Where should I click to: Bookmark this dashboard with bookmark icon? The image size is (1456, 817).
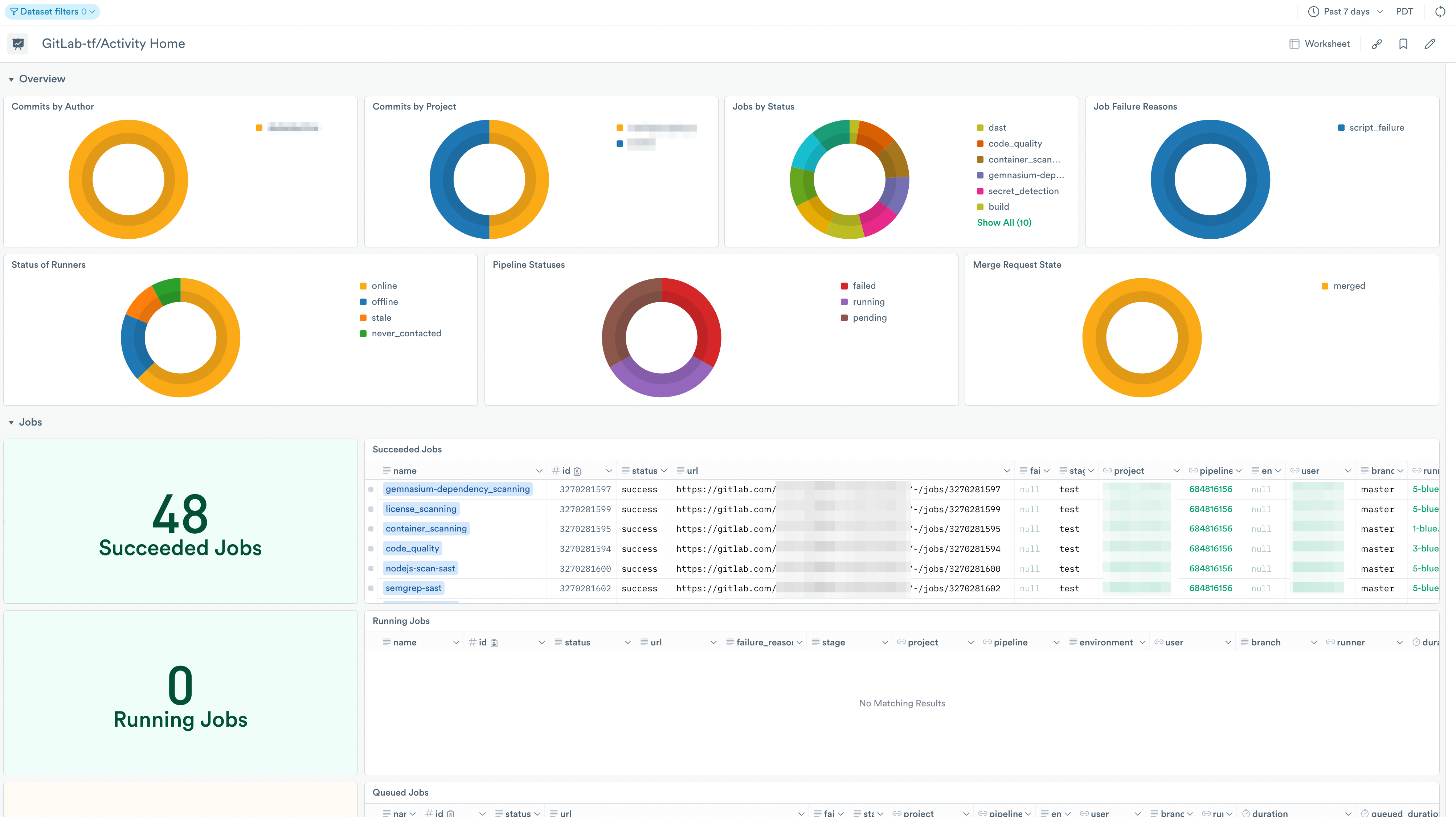click(1403, 44)
